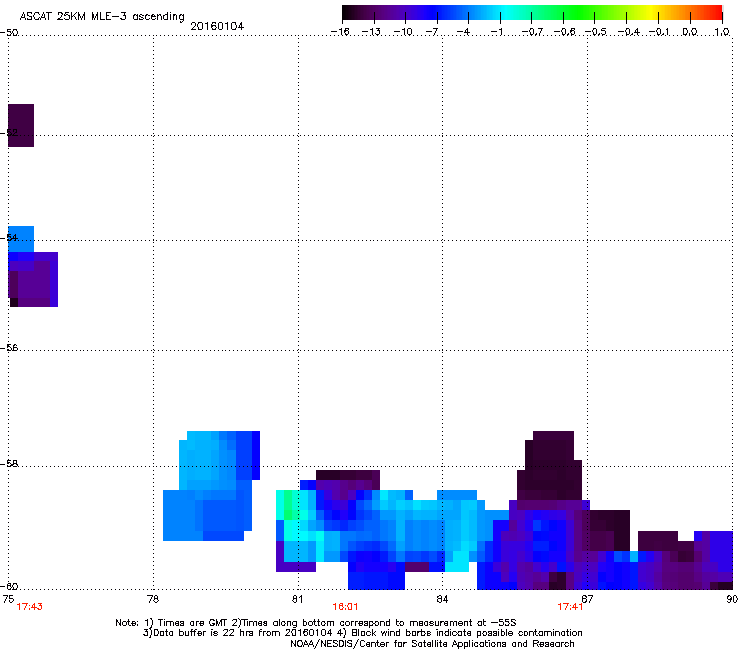Click the colorbar label -1

pos(496,32)
